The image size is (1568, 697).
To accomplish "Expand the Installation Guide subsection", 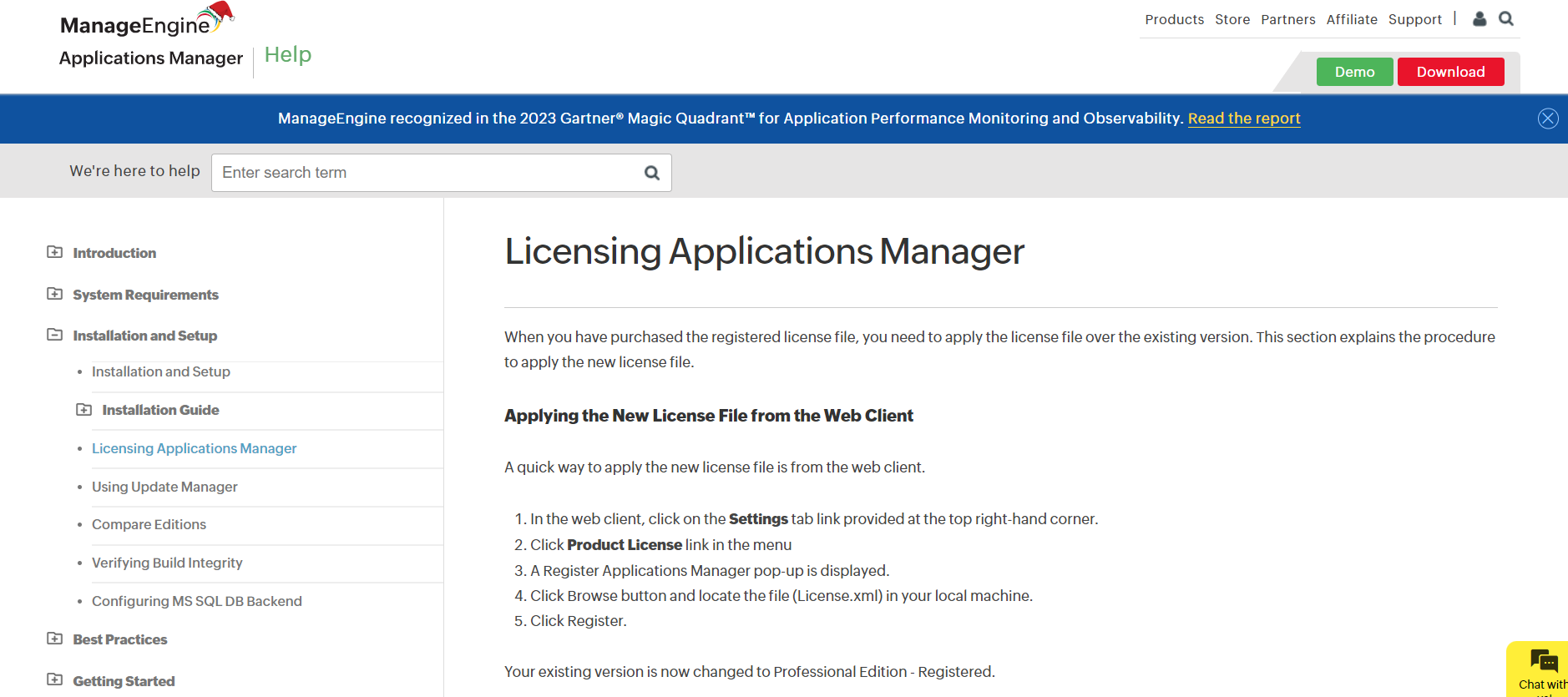I will pos(84,410).
